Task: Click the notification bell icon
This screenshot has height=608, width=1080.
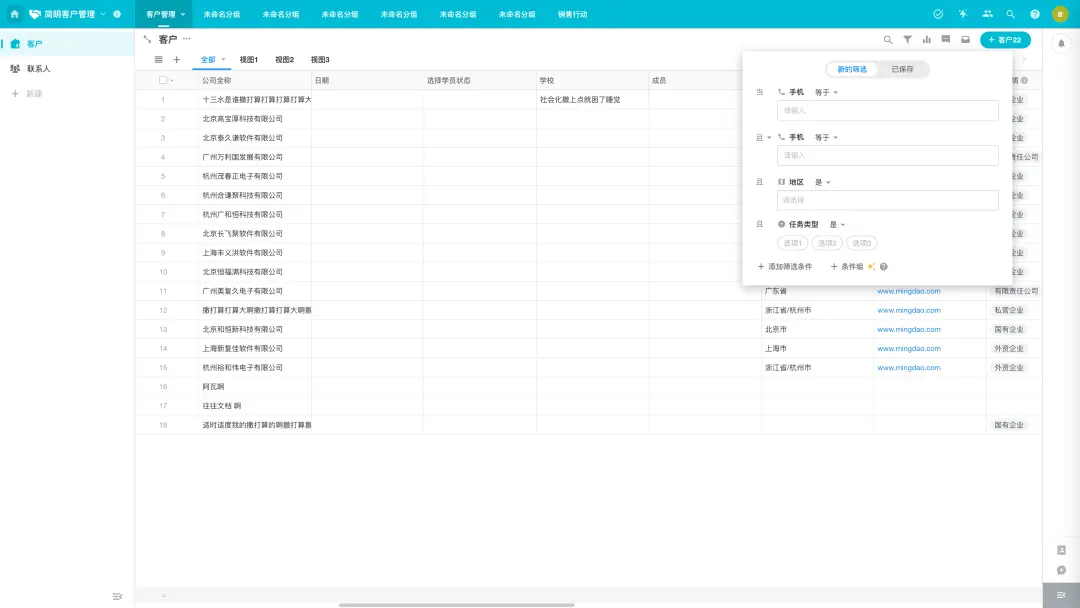Action: [x=1061, y=43]
